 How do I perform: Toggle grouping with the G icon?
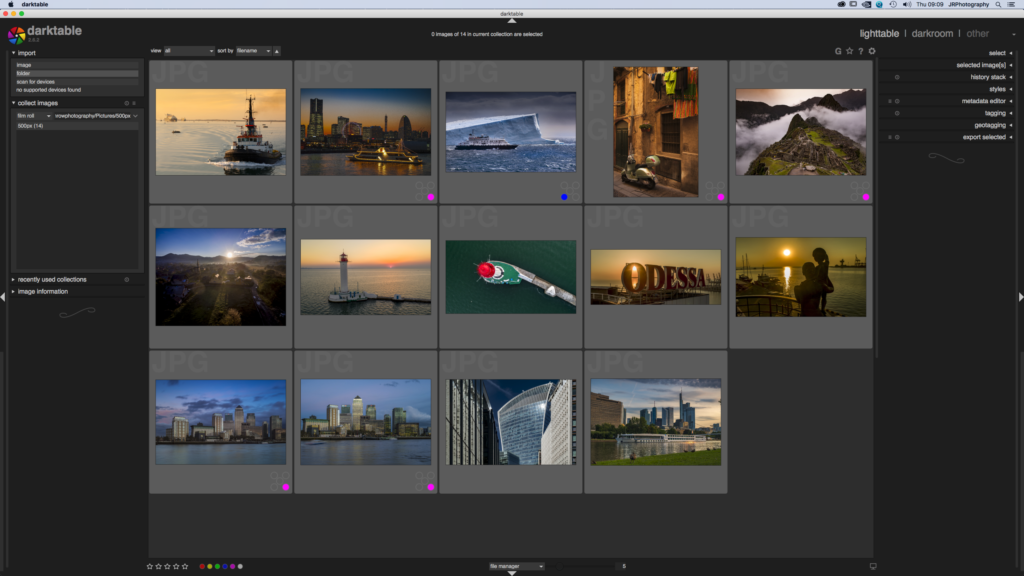838,51
